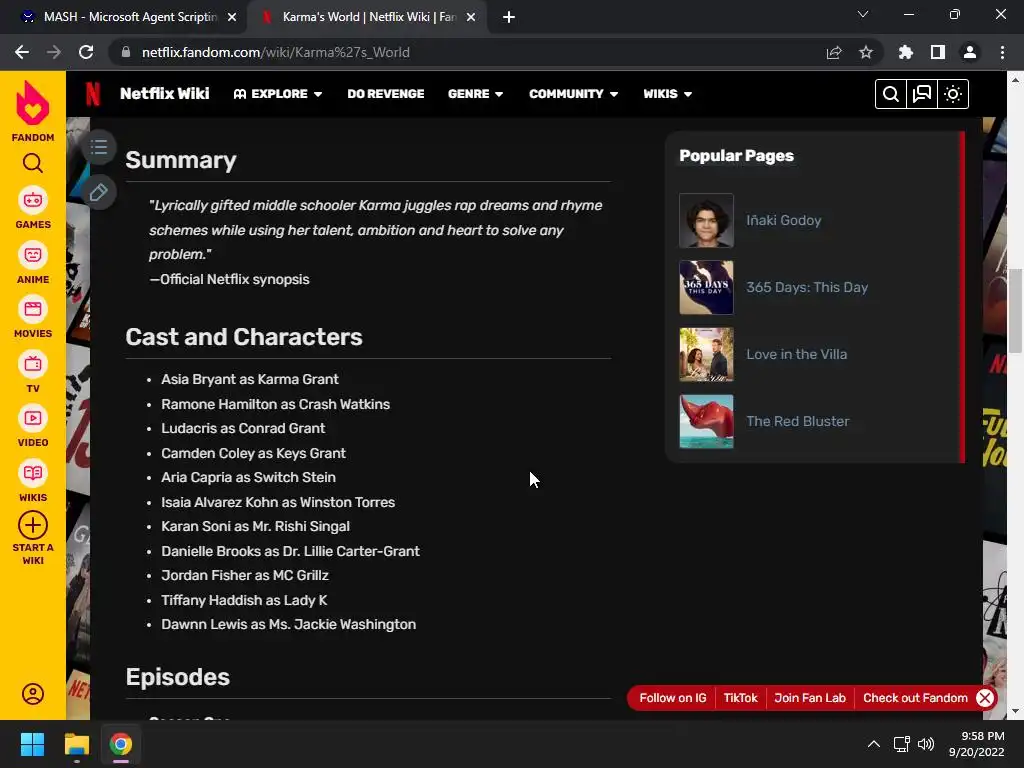Click 'Tiffany Haddish as Lady K' text
The height and width of the screenshot is (768, 1024).
(x=244, y=600)
